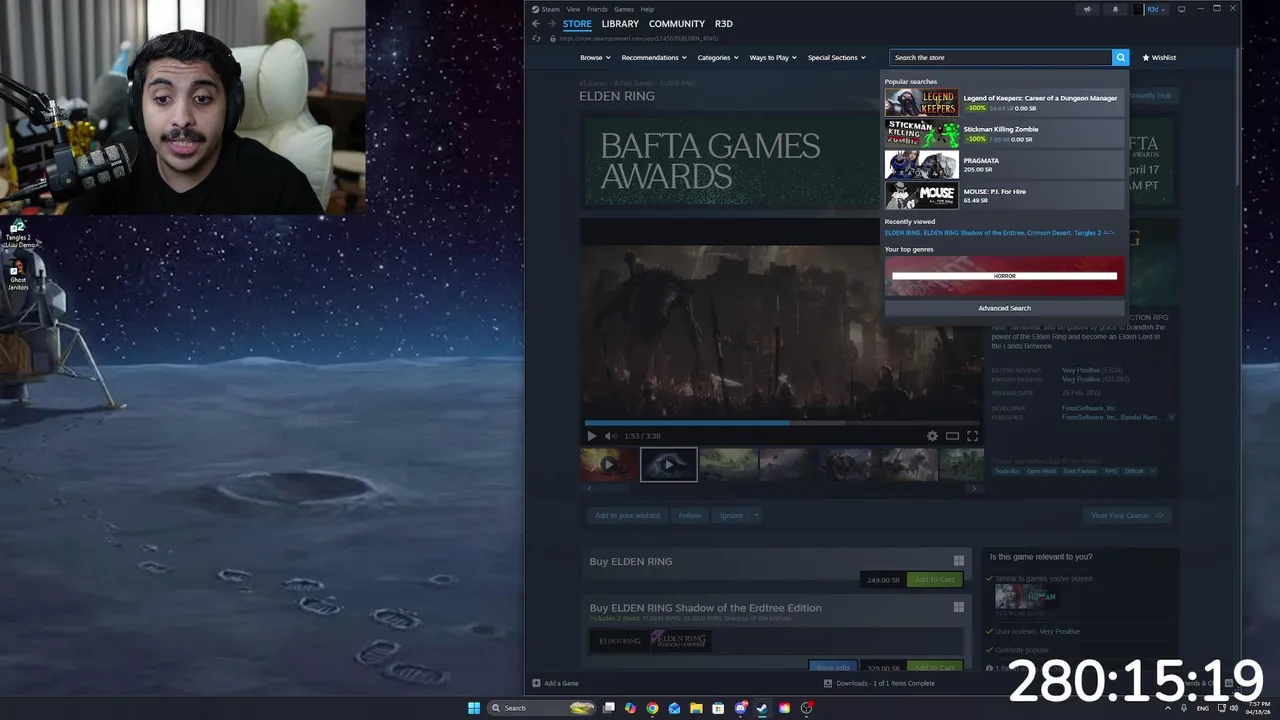This screenshot has width=1280, height=720.
Task: Click the magnifier search button in store
Action: (x=1121, y=58)
